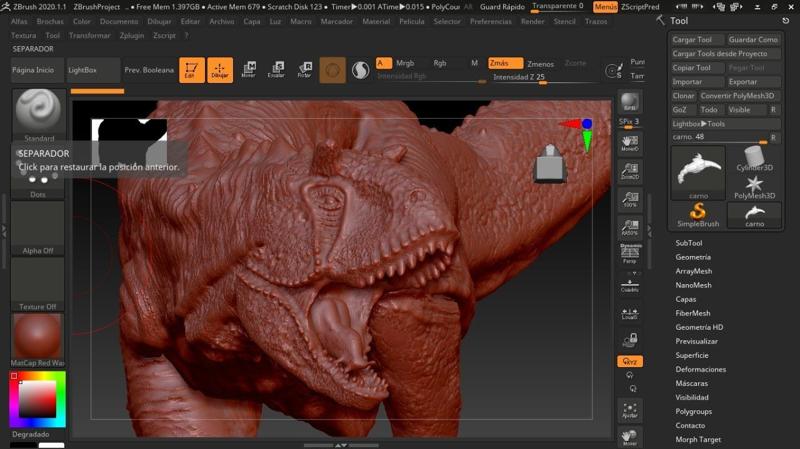The width and height of the screenshot is (800, 449).
Task: Select the Escalar scale tool icon
Action: (276, 70)
